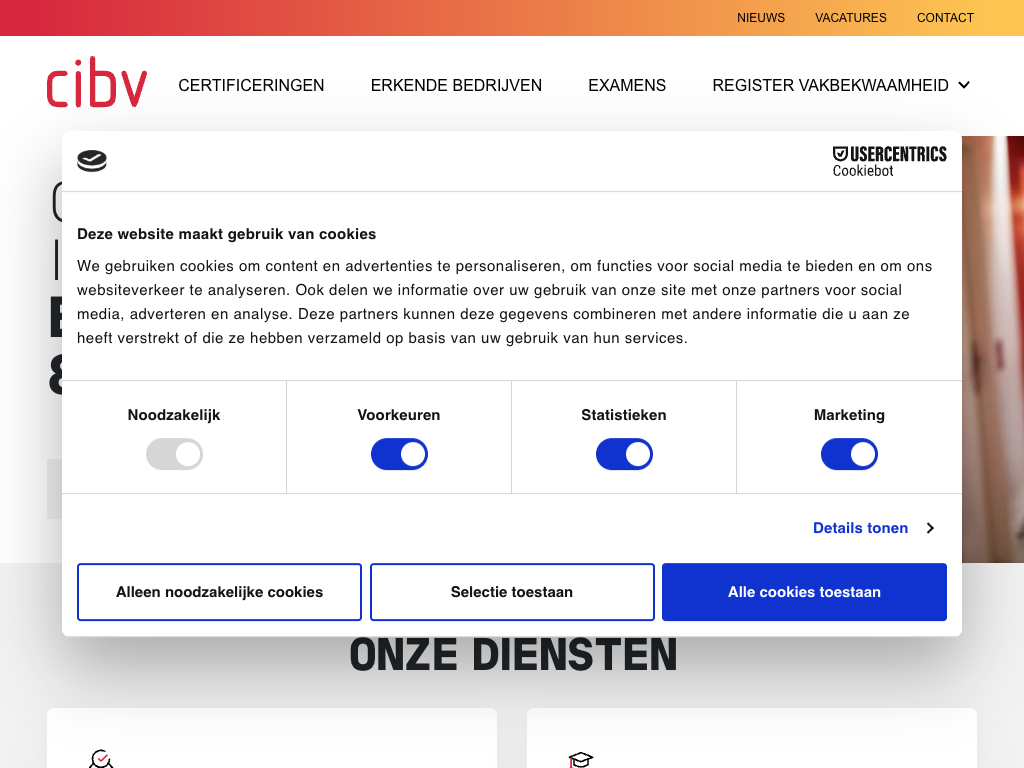
Task: Click the cibv logo
Action: click(x=97, y=84)
